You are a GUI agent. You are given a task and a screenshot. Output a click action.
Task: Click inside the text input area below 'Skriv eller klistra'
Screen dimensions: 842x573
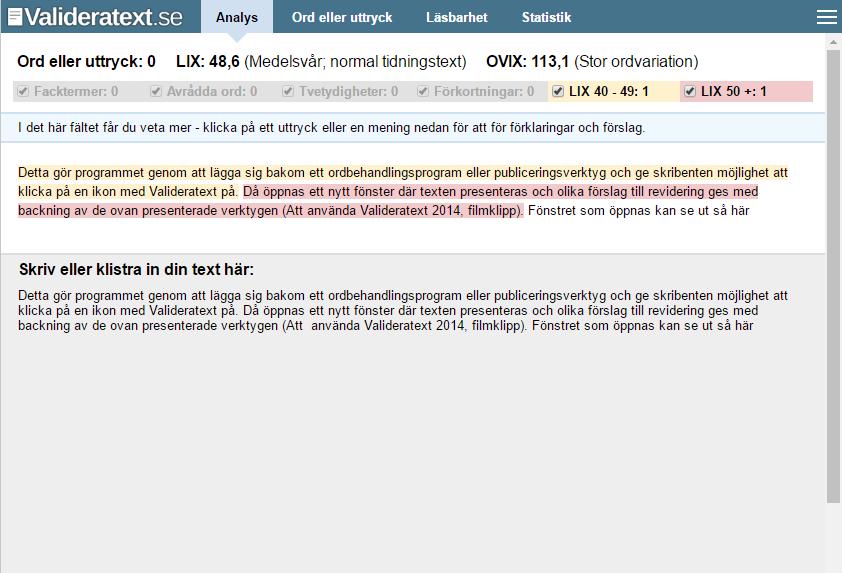tap(412, 430)
